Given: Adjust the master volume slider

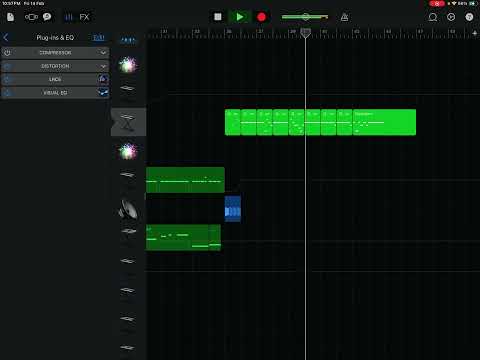Looking at the screenshot, I should pos(305,17).
